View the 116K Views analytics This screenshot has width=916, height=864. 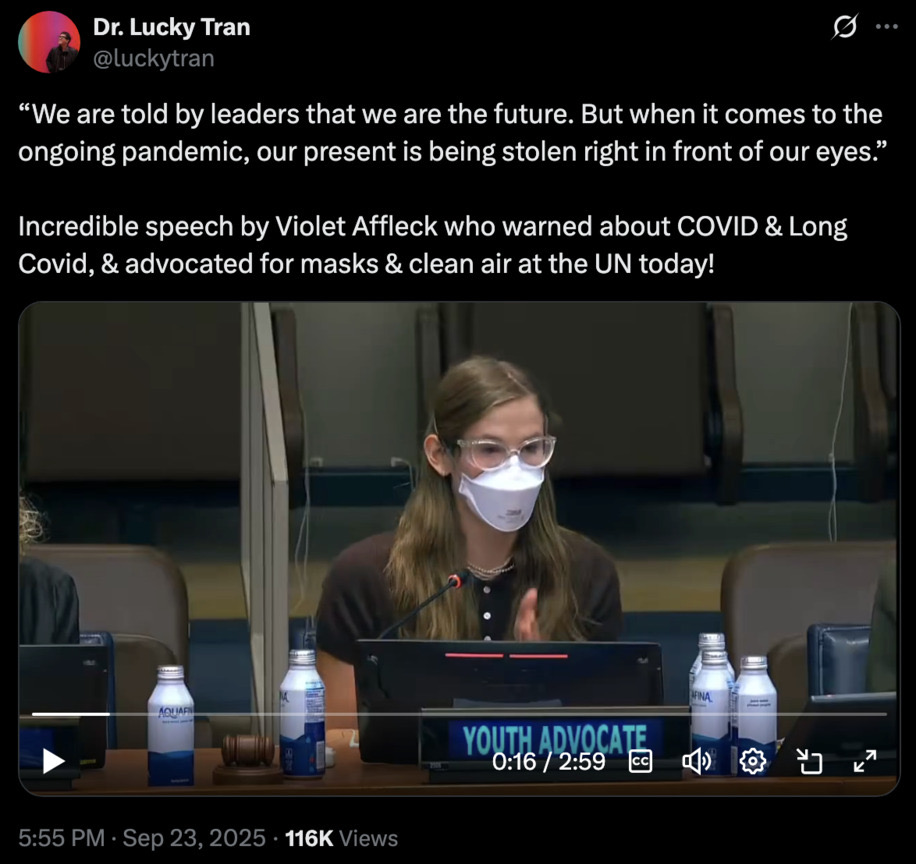342,838
